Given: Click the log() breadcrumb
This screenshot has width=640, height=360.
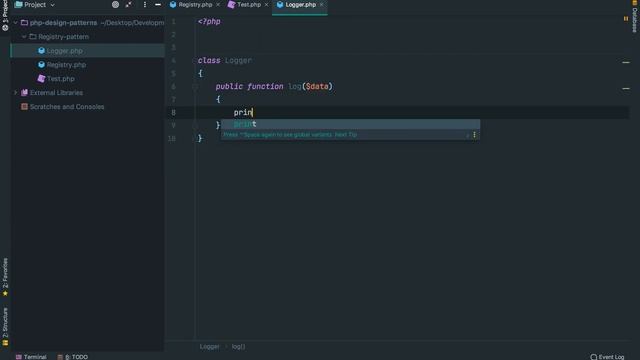Looking at the screenshot, I should (238, 347).
